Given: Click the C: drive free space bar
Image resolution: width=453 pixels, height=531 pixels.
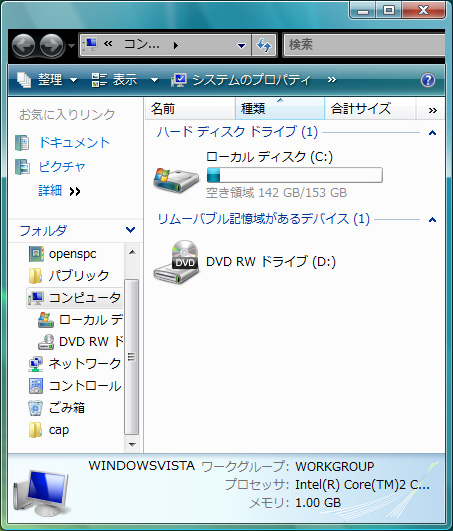Looking at the screenshot, I should click(x=295, y=175).
